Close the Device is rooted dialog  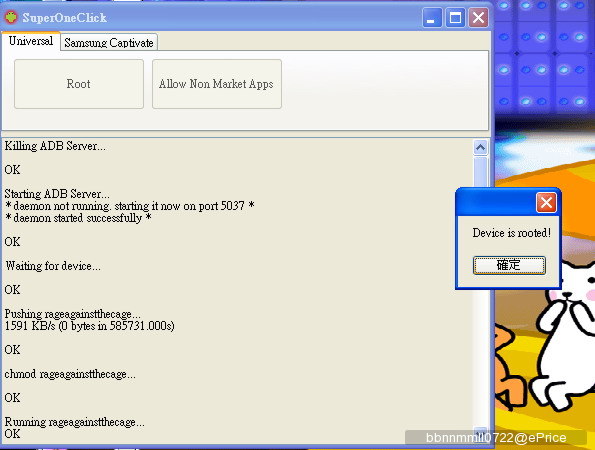[x=546, y=202]
